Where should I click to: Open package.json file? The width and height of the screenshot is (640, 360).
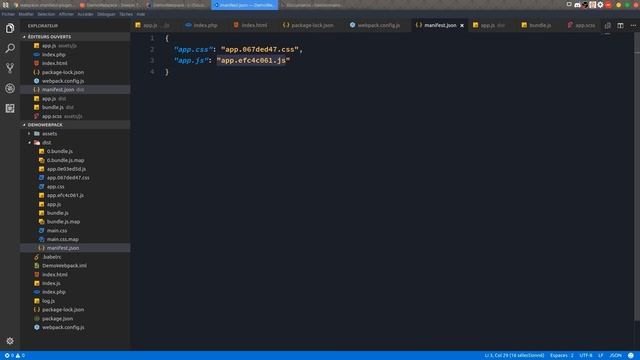[57, 318]
